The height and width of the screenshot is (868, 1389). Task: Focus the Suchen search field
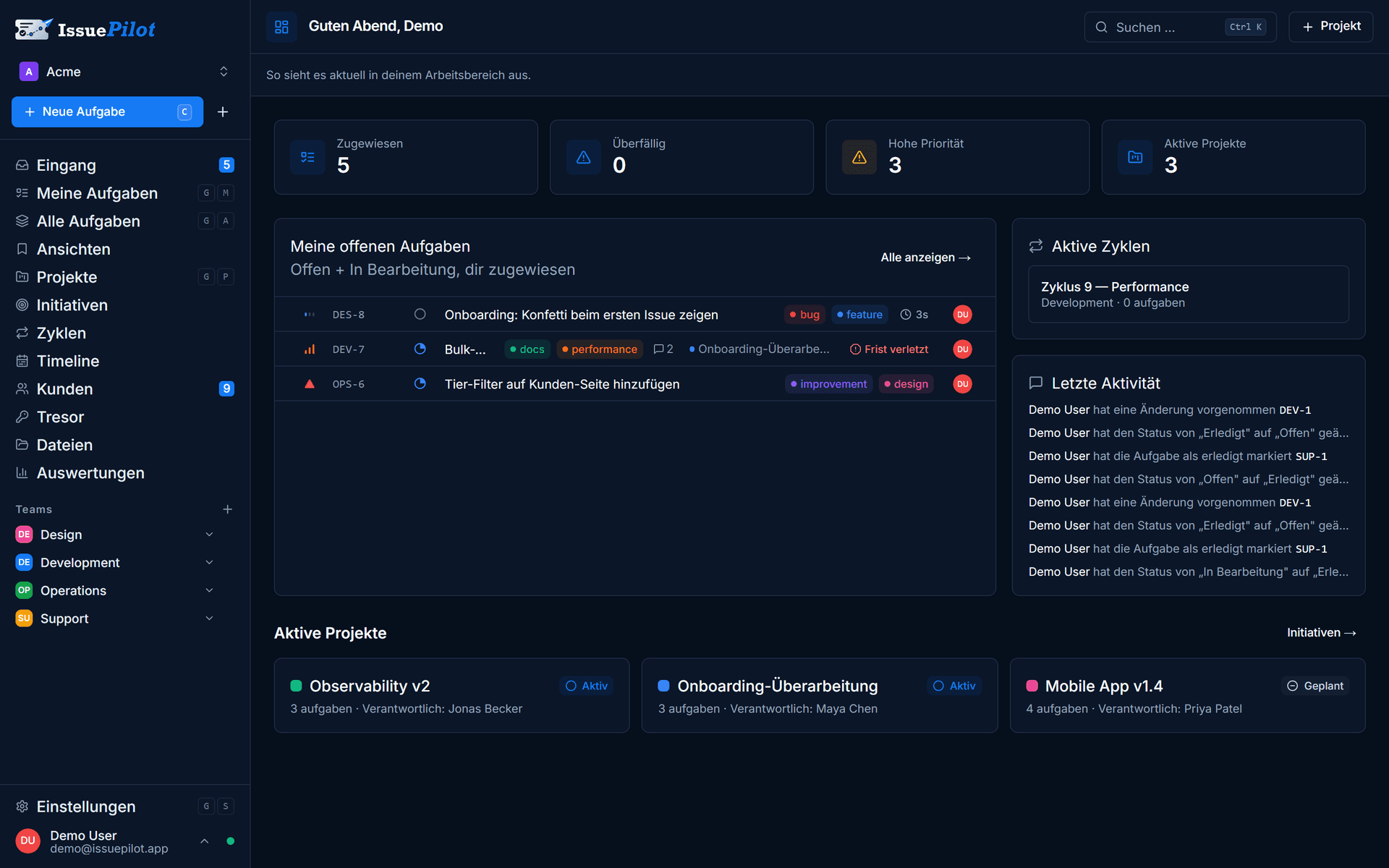pyautogui.click(x=1180, y=27)
